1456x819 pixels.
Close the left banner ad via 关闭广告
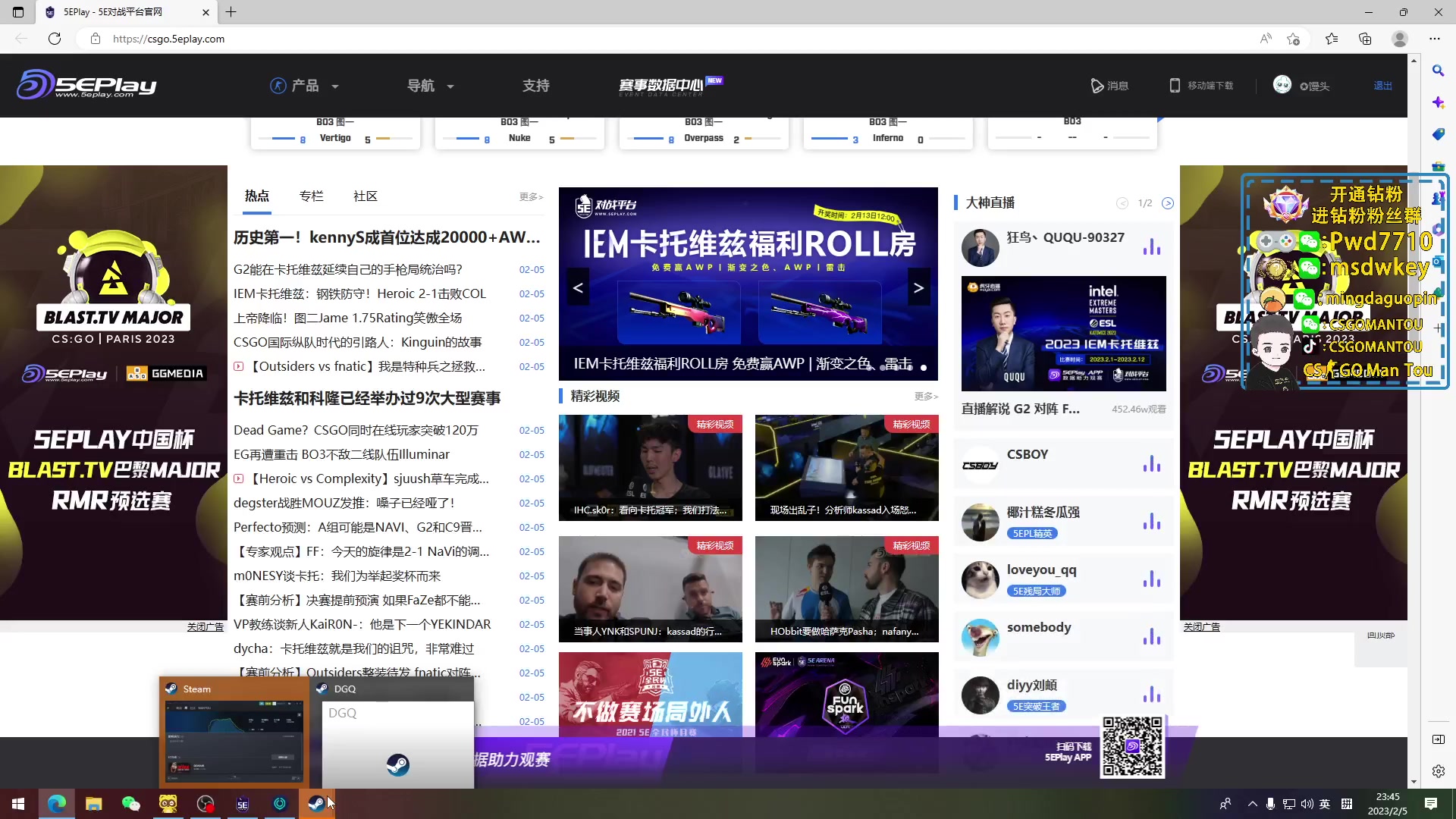[204, 626]
